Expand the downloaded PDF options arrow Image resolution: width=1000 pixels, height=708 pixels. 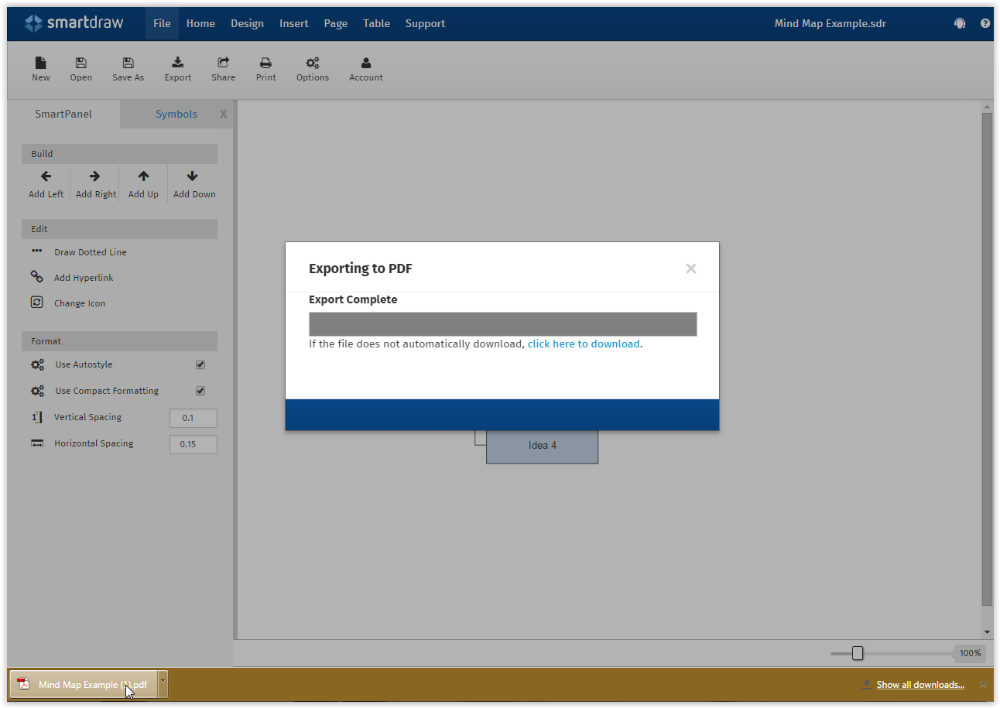[x=163, y=684]
